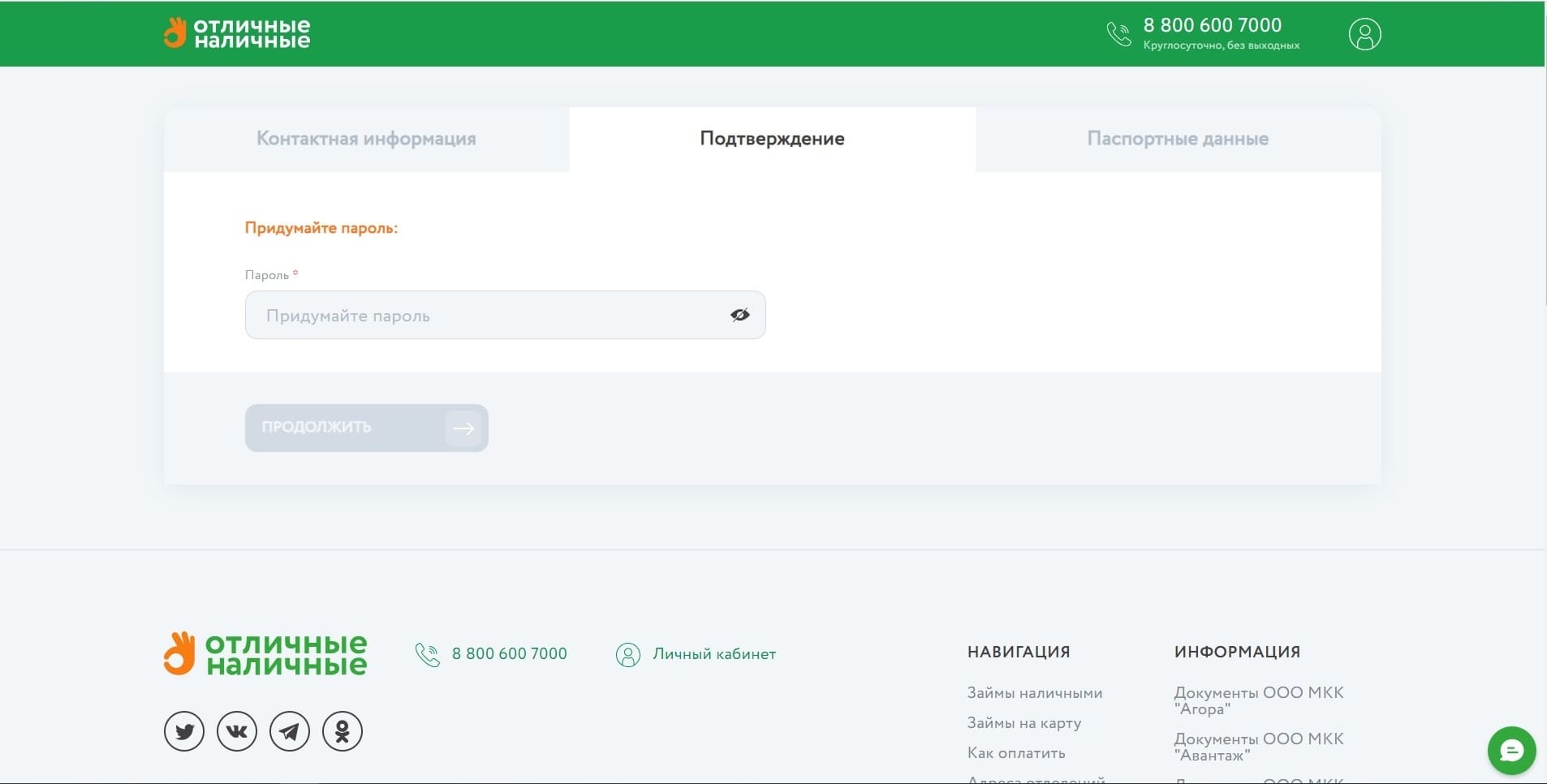Select the Подтверждение tab
1547x784 pixels.
(772, 139)
